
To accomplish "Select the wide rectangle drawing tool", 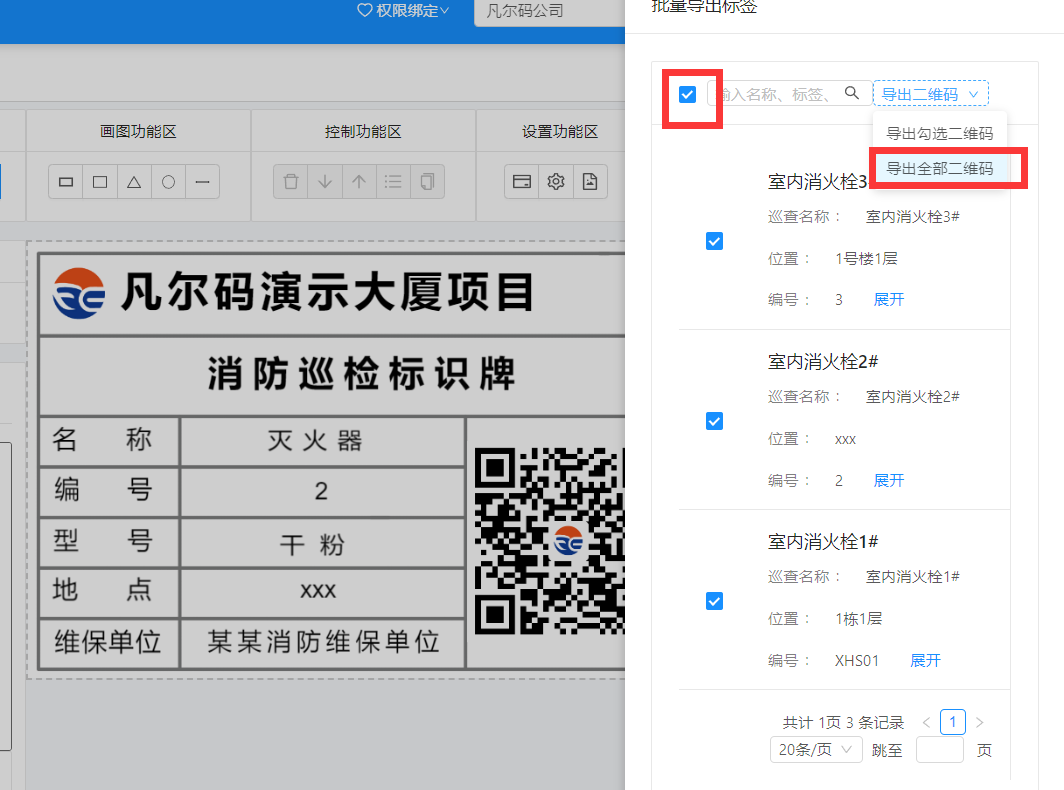I will pos(66,182).
